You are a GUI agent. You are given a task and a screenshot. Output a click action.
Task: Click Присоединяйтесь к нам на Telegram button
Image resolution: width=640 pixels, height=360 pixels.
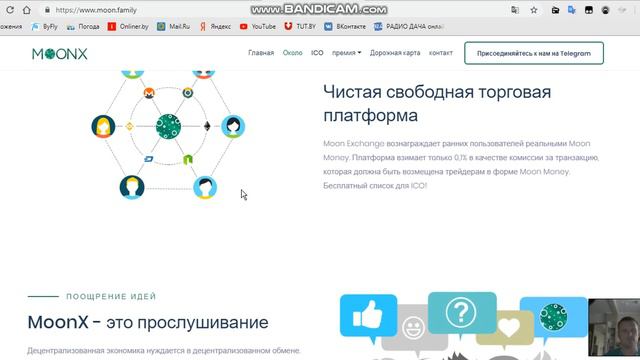point(534,53)
